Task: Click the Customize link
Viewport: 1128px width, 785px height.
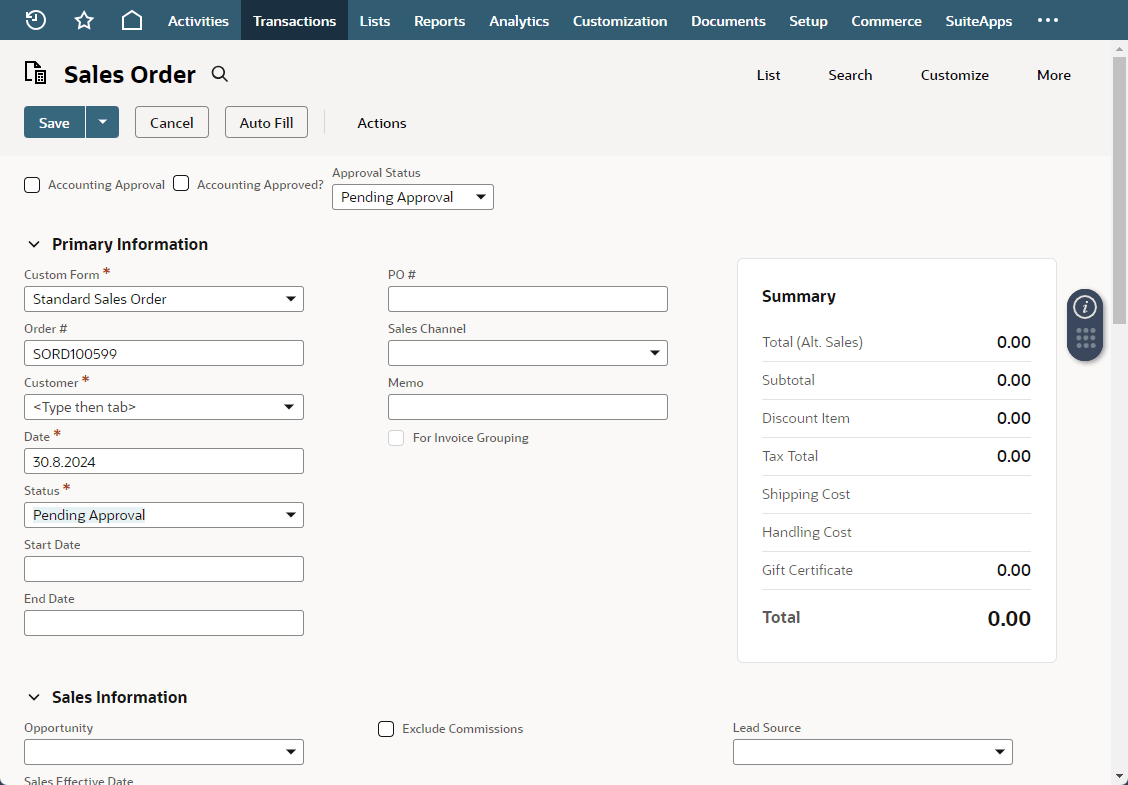Action: pos(954,75)
